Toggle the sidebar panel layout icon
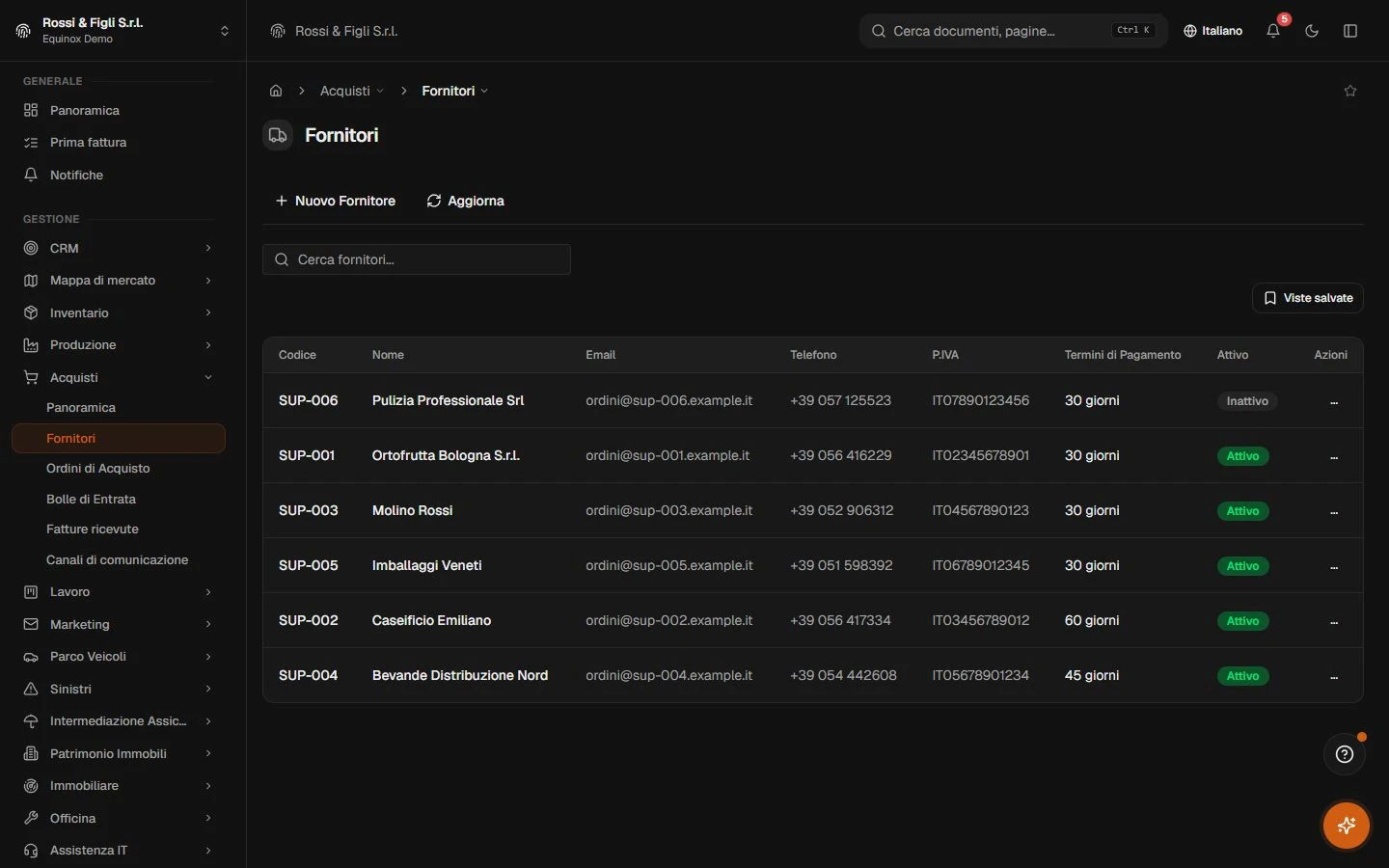Viewport: 1389px width, 868px height. 1350,31
